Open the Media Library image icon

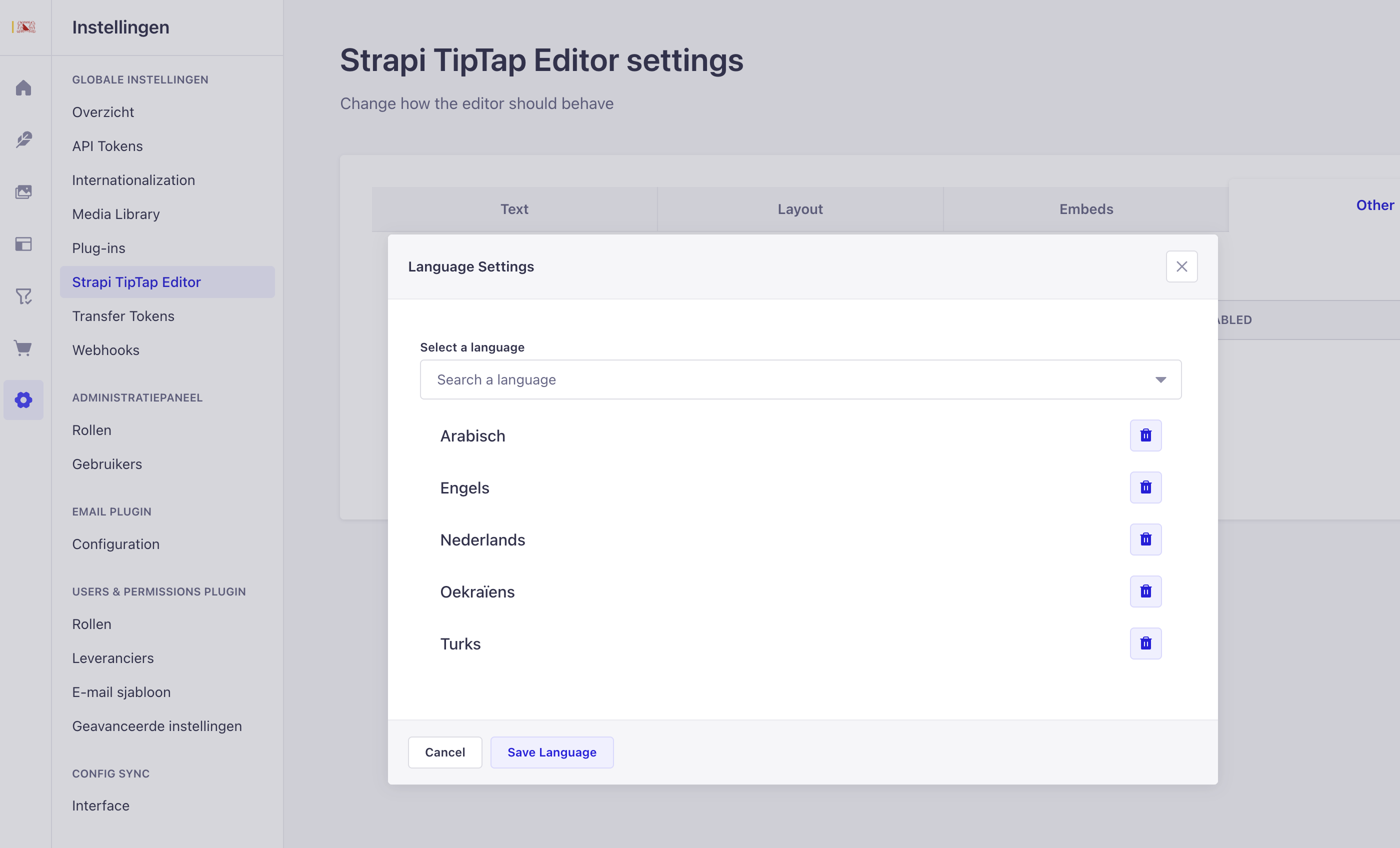pos(23,192)
